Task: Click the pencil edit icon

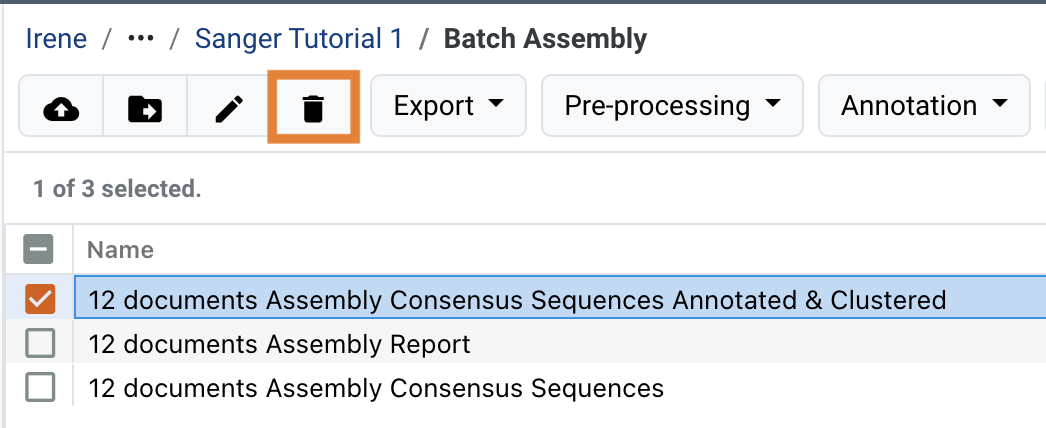Action: [229, 108]
